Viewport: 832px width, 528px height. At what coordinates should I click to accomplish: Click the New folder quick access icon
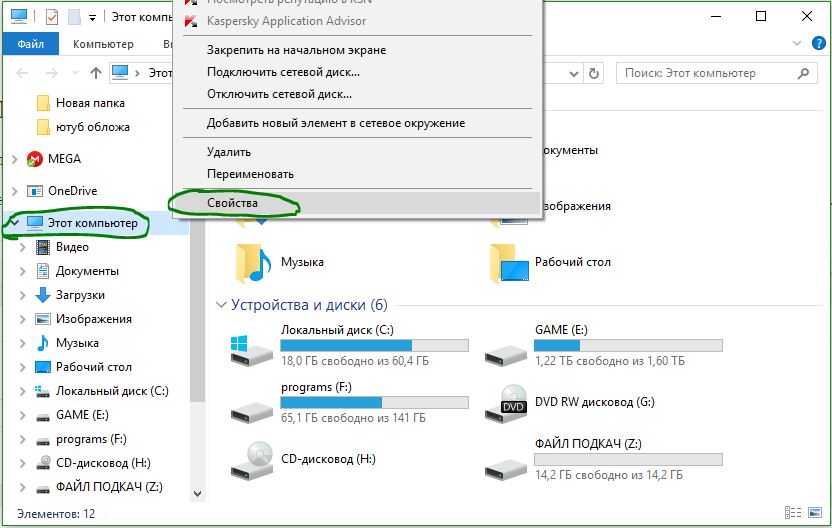(x=74, y=17)
